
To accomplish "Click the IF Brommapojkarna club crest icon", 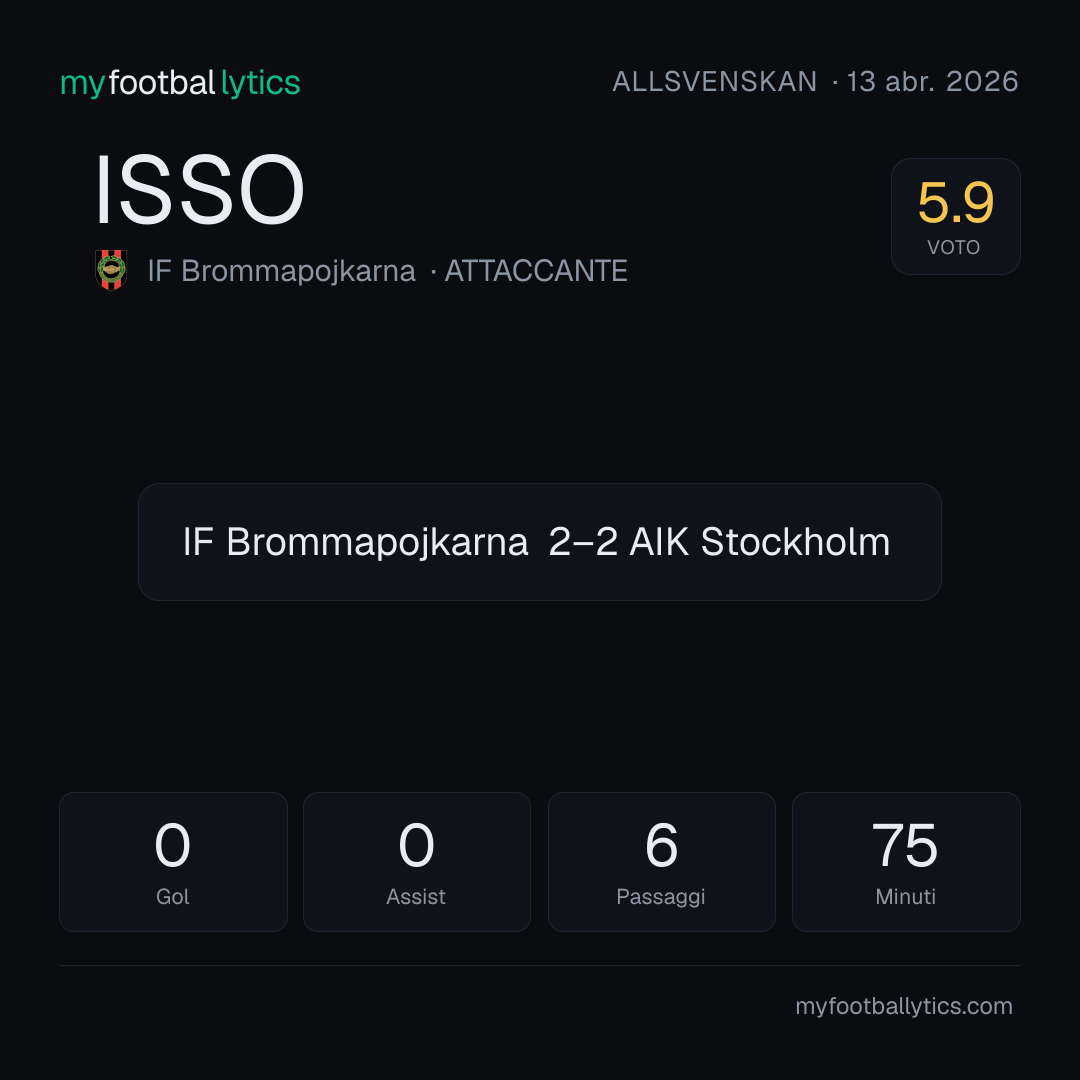I will pos(111,270).
